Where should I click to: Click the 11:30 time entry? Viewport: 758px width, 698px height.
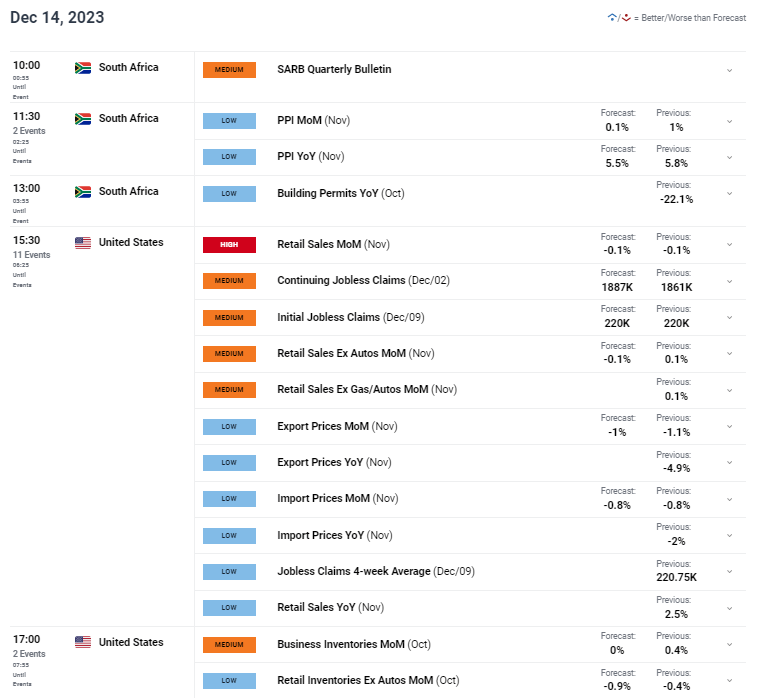[27, 116]
